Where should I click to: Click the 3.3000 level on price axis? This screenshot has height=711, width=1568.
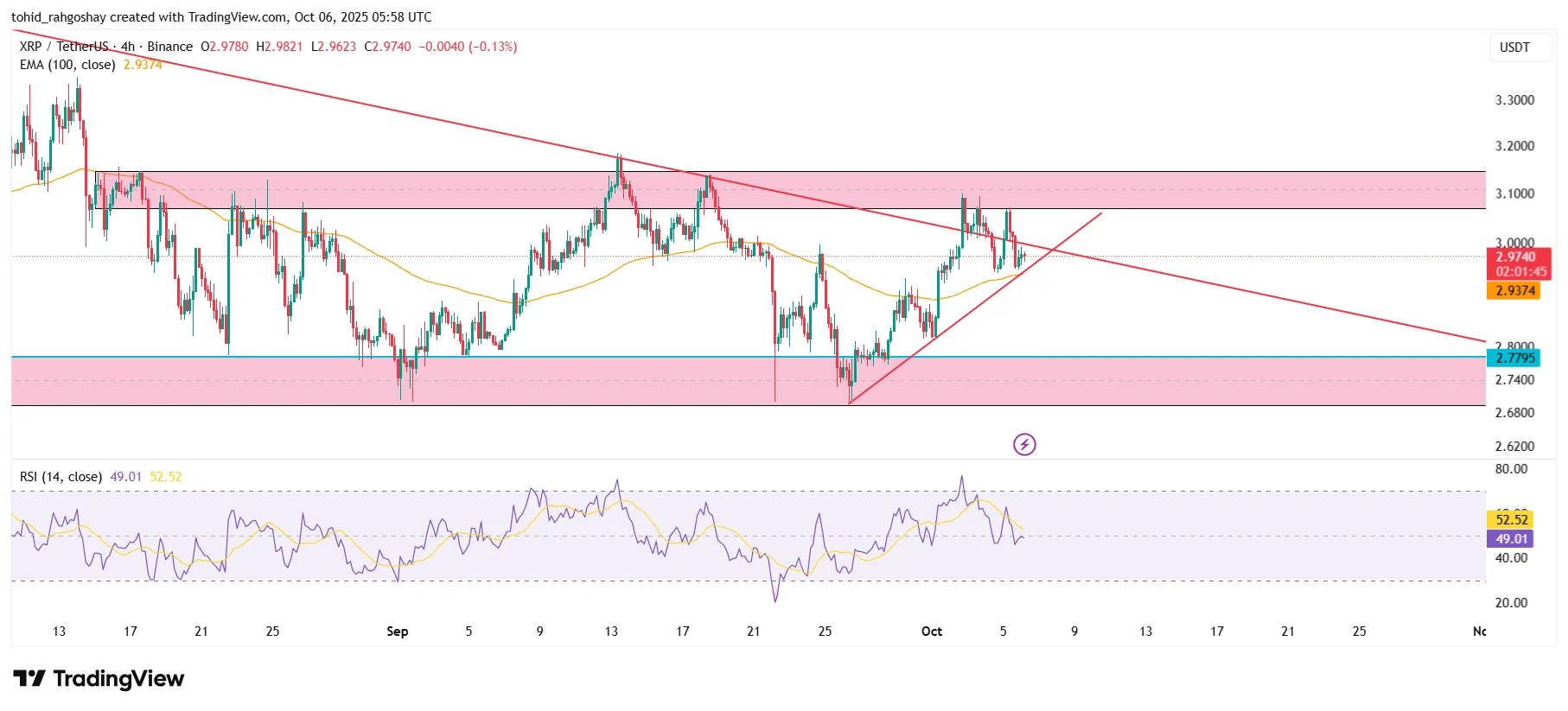(1514, 100)
